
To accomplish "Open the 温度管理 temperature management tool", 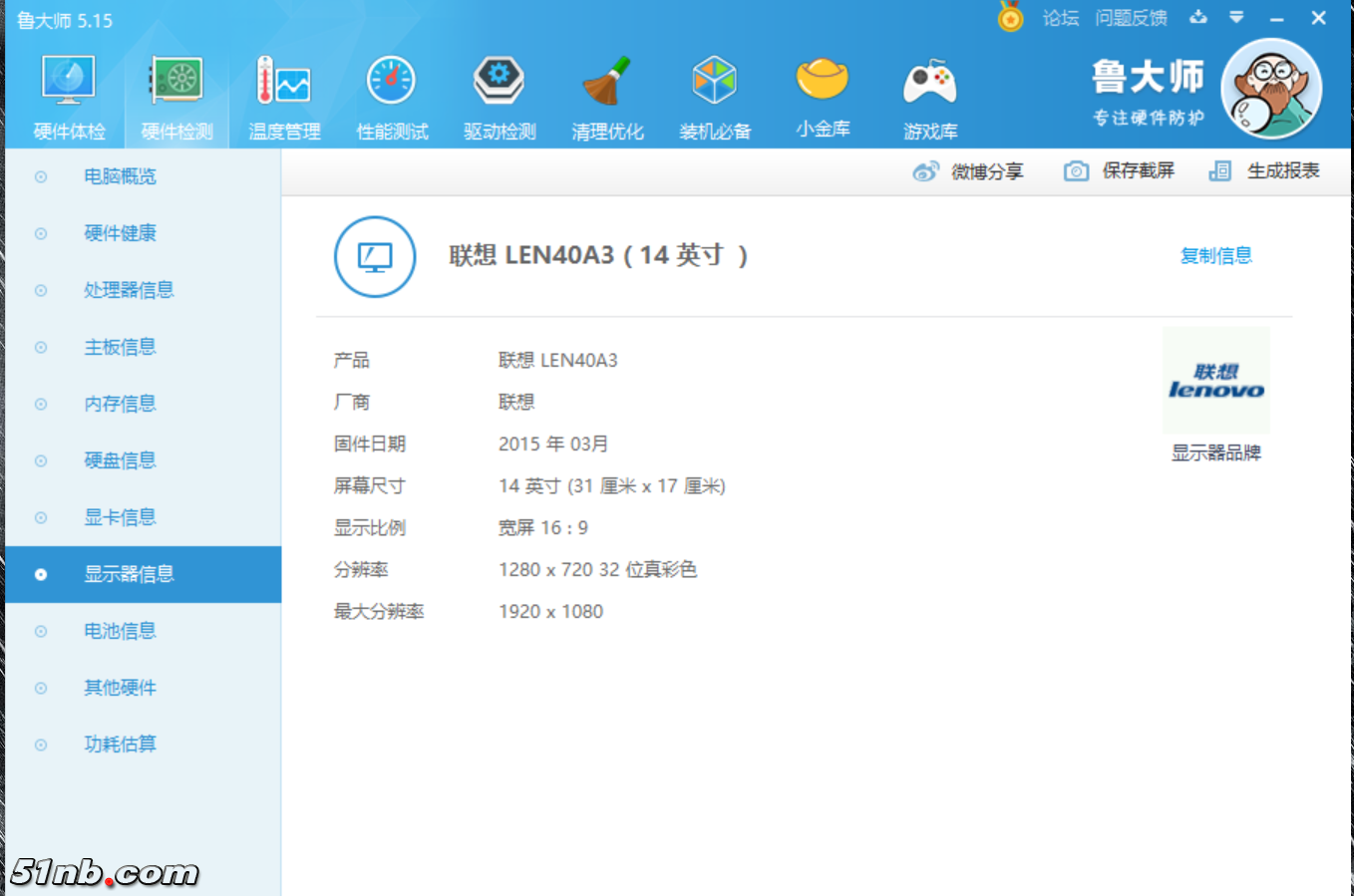I will click(284, 95).
